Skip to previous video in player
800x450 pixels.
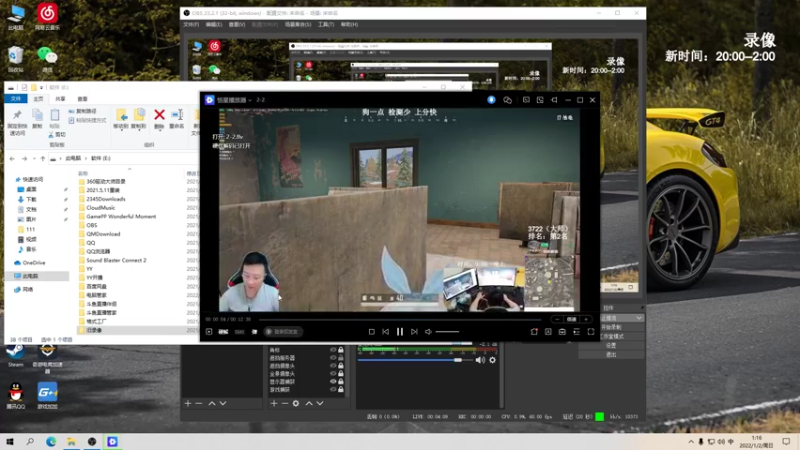point(386,332)
